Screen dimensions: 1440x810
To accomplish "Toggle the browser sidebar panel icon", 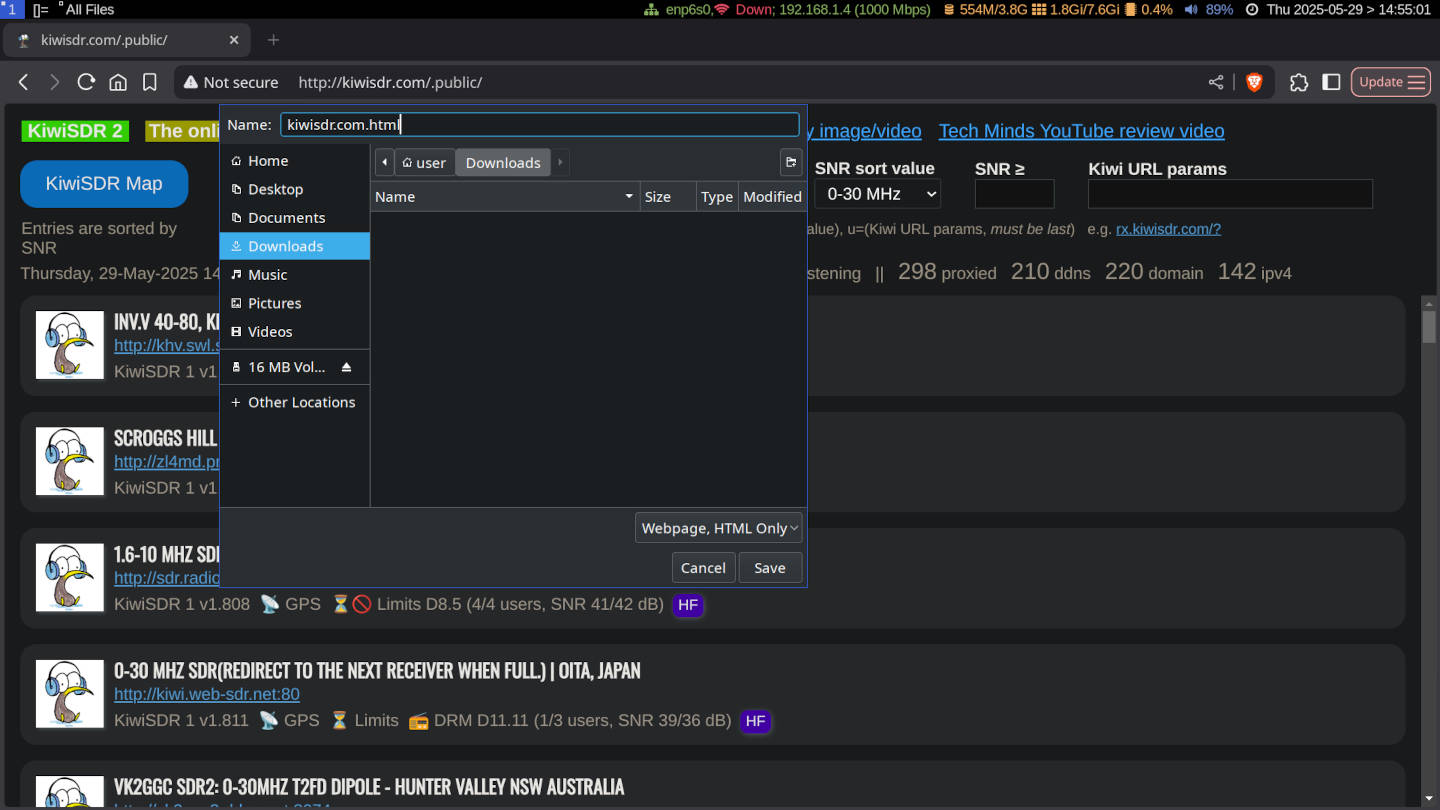I will click(1331, 82).
